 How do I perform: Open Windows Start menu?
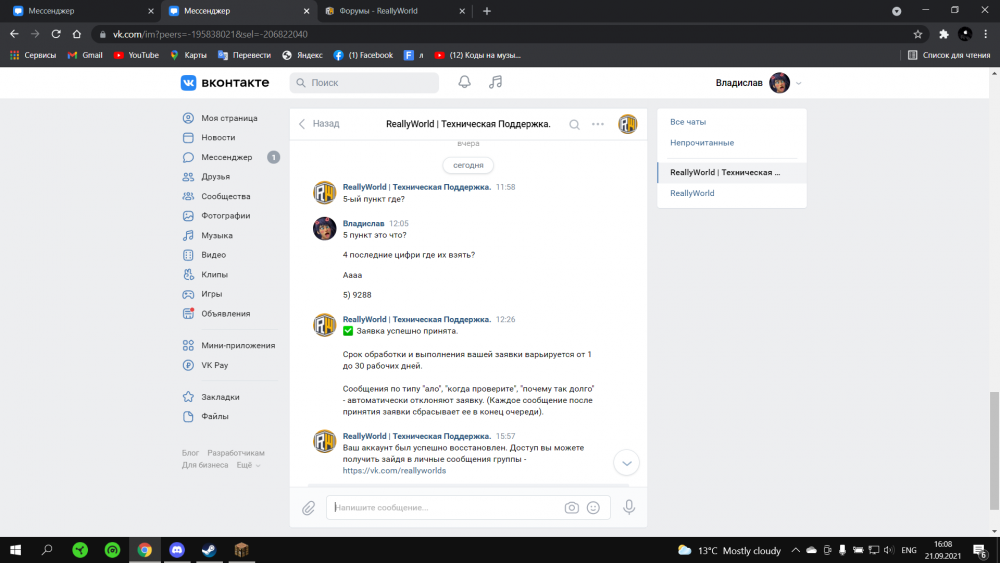pyautogui.click(x=15, y=550)
